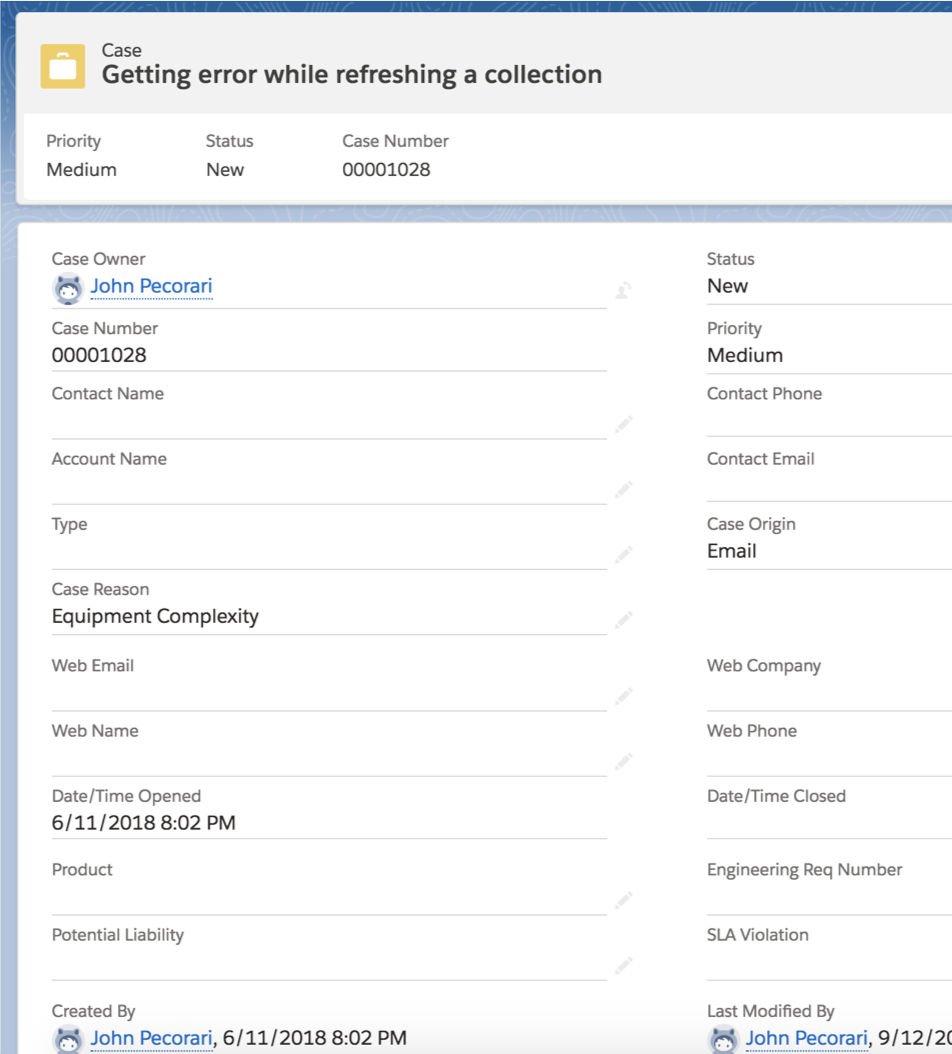Click the change owner icon beside Case Owner
Screen dimensions: 952x1054
point(623,291)
